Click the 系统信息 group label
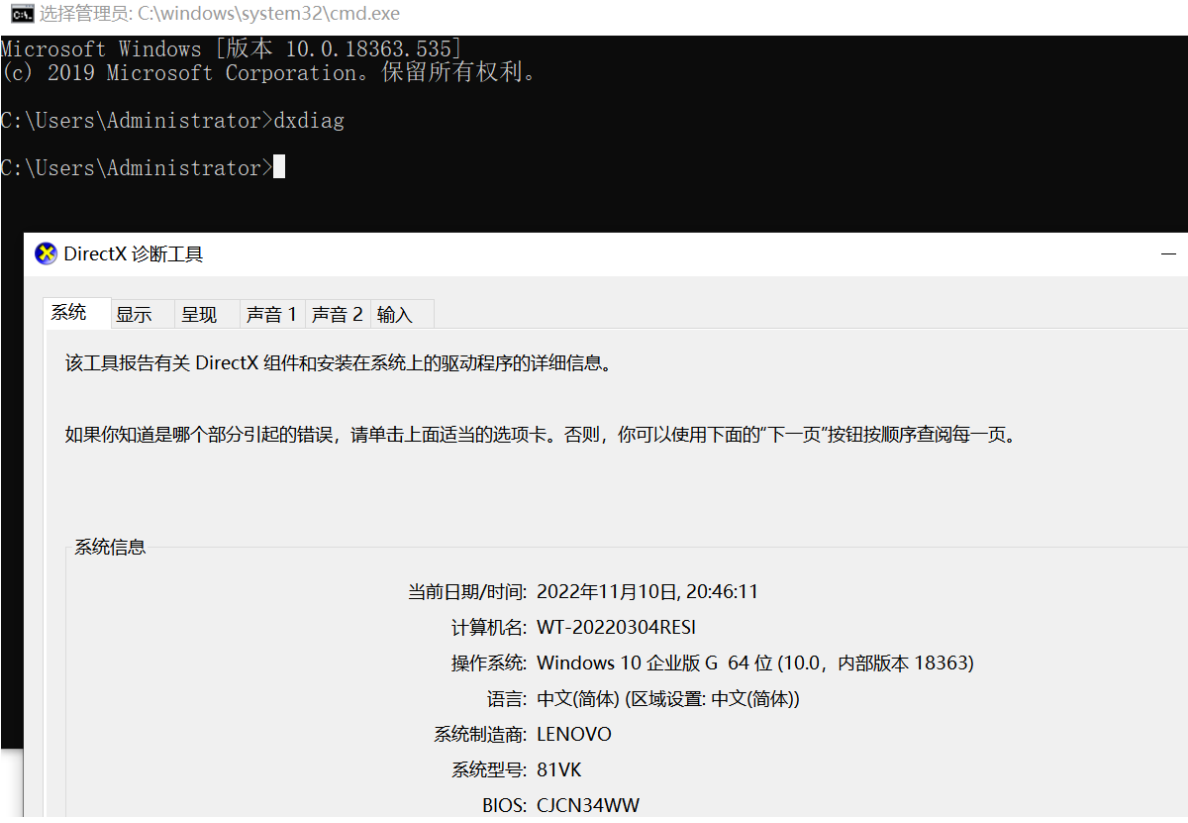The width and height of the screenshot is (1188, 823). 110,547
